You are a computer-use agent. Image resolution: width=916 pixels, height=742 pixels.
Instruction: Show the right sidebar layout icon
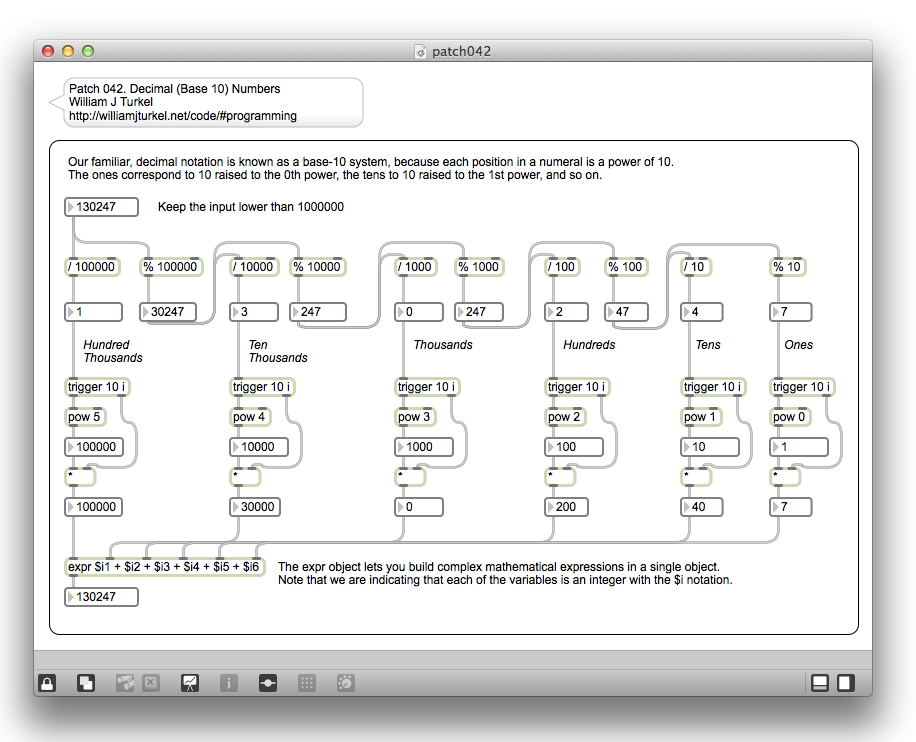tap(846, 683)
